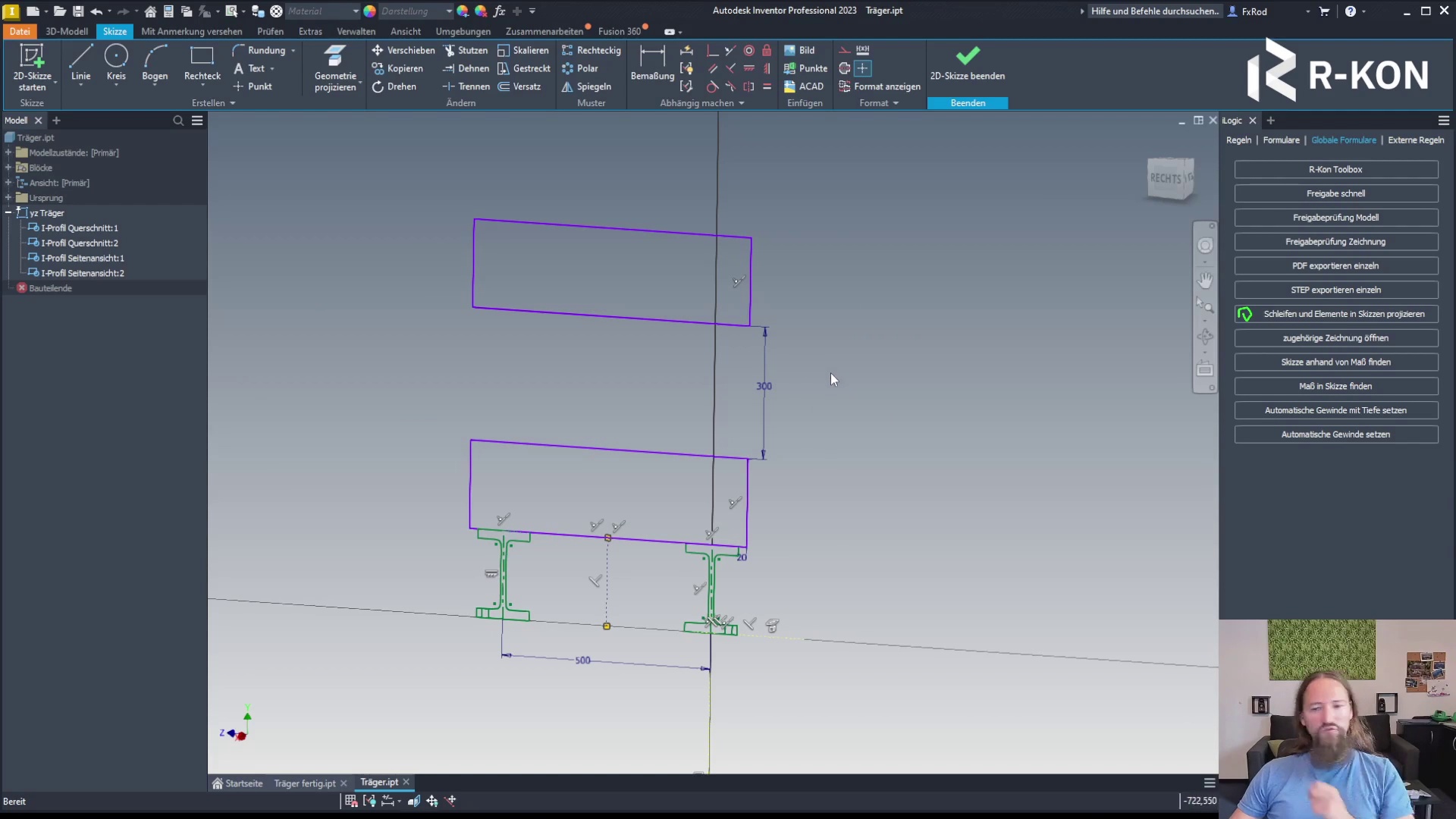Click PDF exportieren einzeln button
Image resolution: width=1456 pixels, height=819 pixels.
coord(1335,265)
